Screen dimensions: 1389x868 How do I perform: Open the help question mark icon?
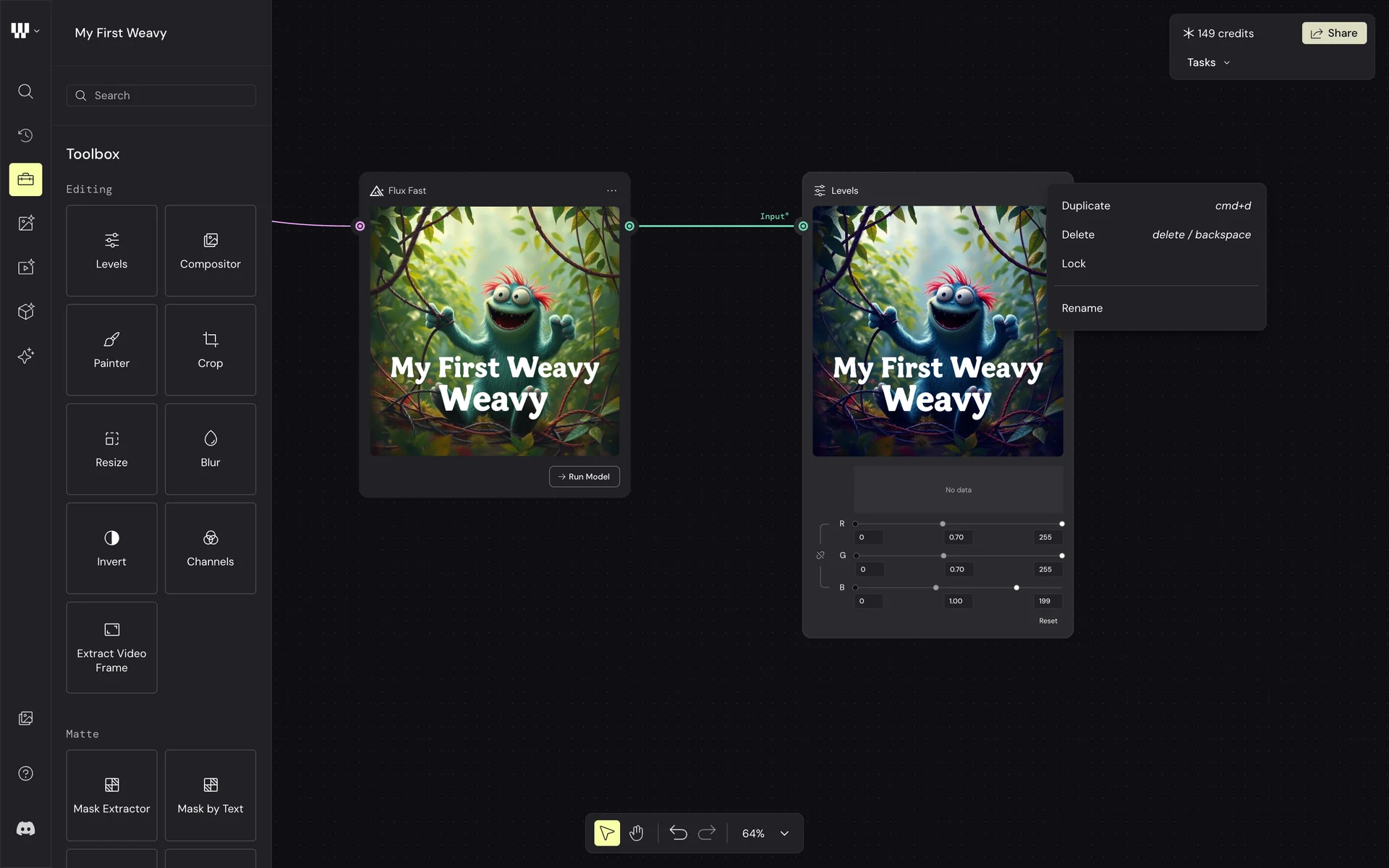[25, 773]
